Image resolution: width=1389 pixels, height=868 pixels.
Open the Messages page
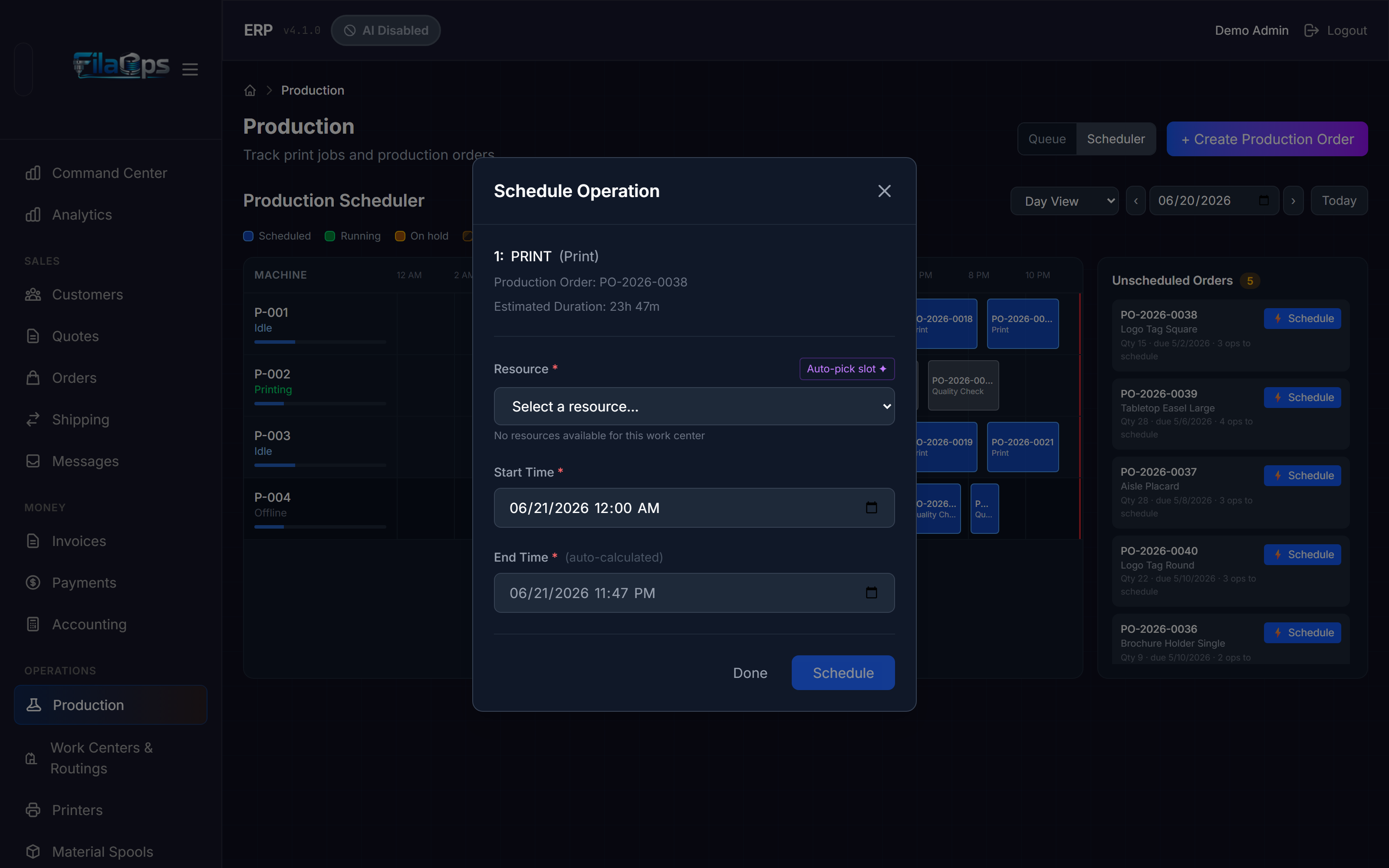[x=110, y=461]
